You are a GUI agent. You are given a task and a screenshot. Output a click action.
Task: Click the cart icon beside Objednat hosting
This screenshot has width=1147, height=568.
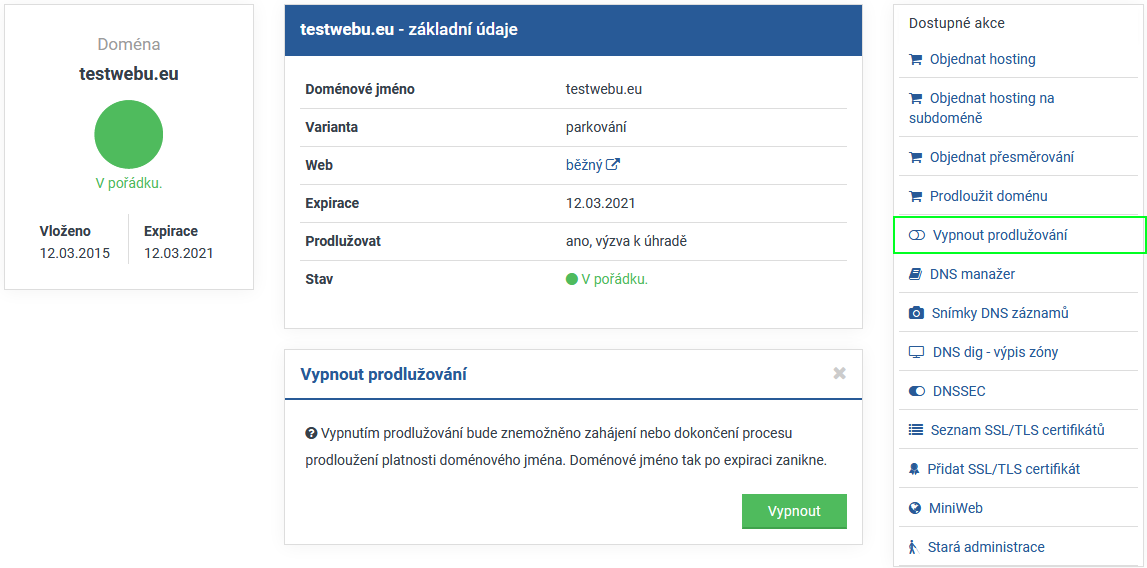tap(915, 59)
